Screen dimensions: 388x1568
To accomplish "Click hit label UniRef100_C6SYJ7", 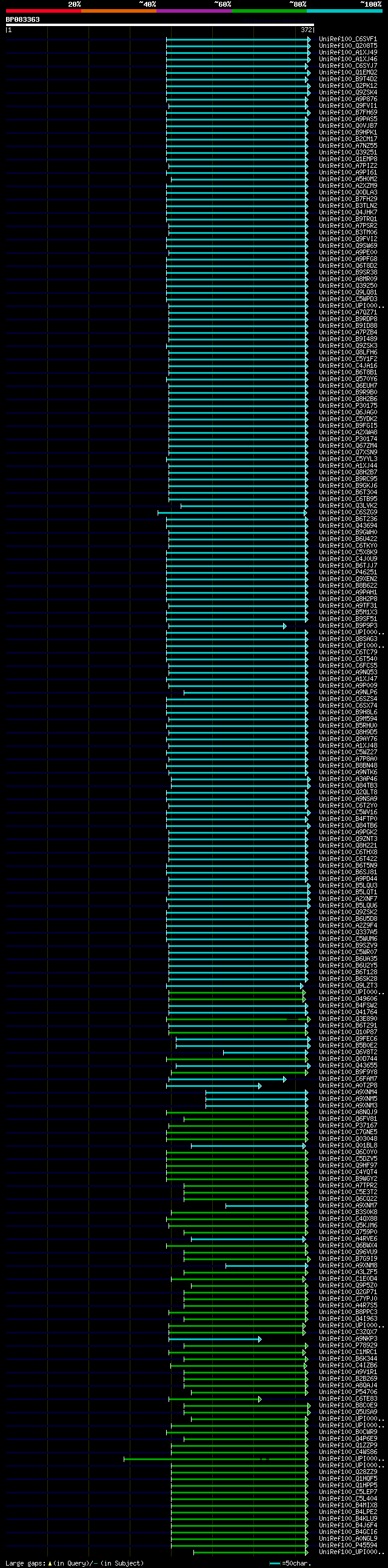I will tap(348, 66).
